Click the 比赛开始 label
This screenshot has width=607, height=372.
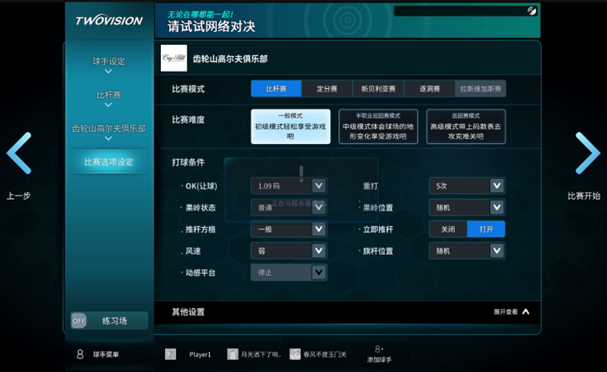point(584,196)
